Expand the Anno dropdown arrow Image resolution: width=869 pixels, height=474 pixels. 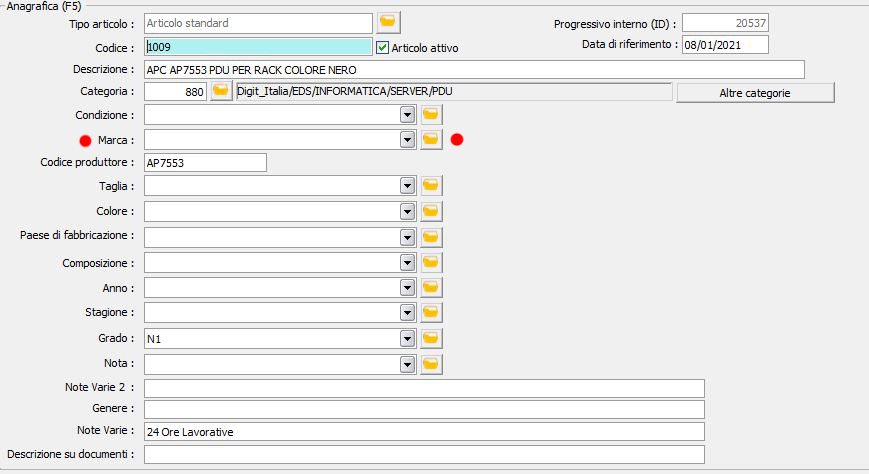pyautogui.click(x=407, y=287)
